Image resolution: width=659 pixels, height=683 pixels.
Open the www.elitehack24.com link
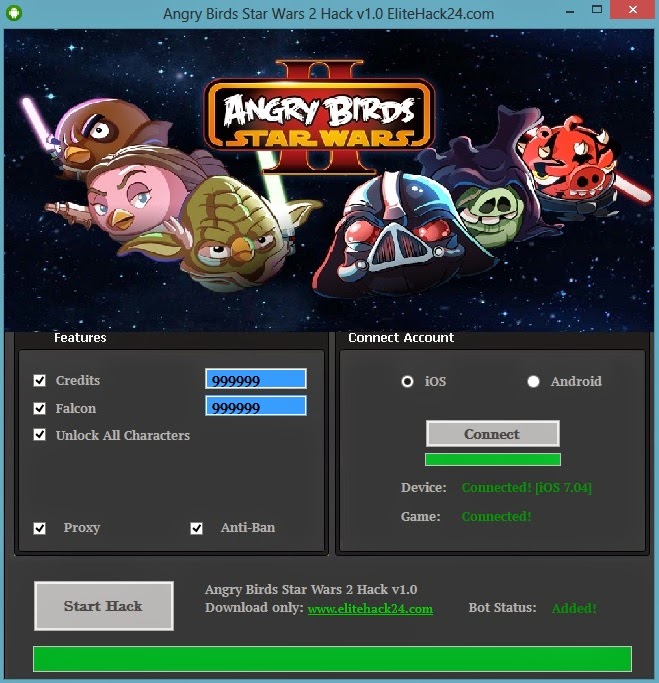(x=370, y=609)
